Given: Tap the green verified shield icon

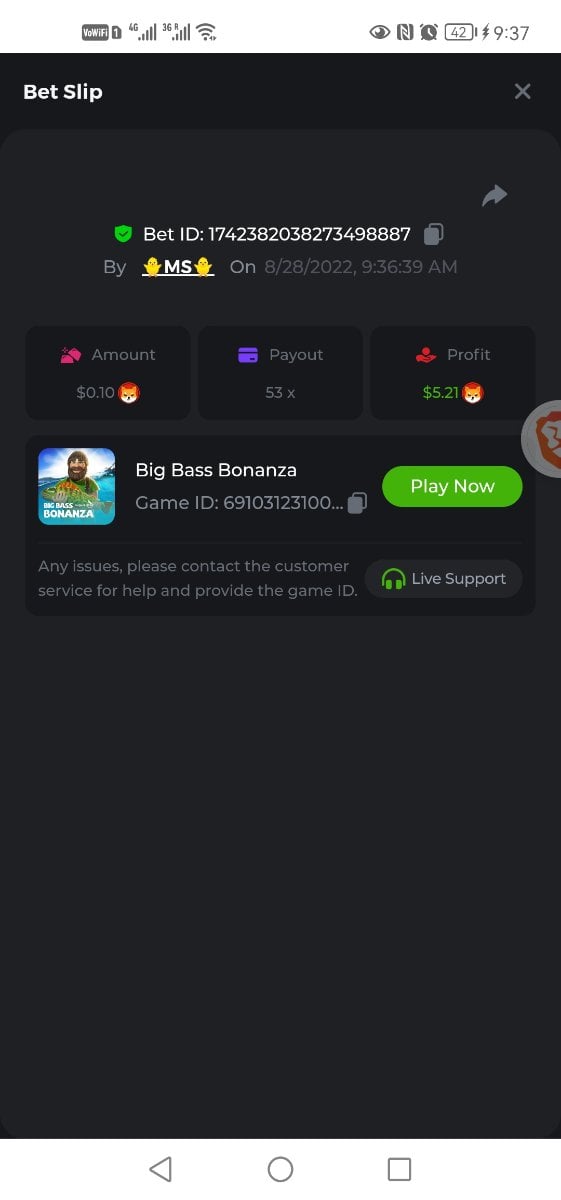Looking at the screenshot, I should [x=123, y=234].
